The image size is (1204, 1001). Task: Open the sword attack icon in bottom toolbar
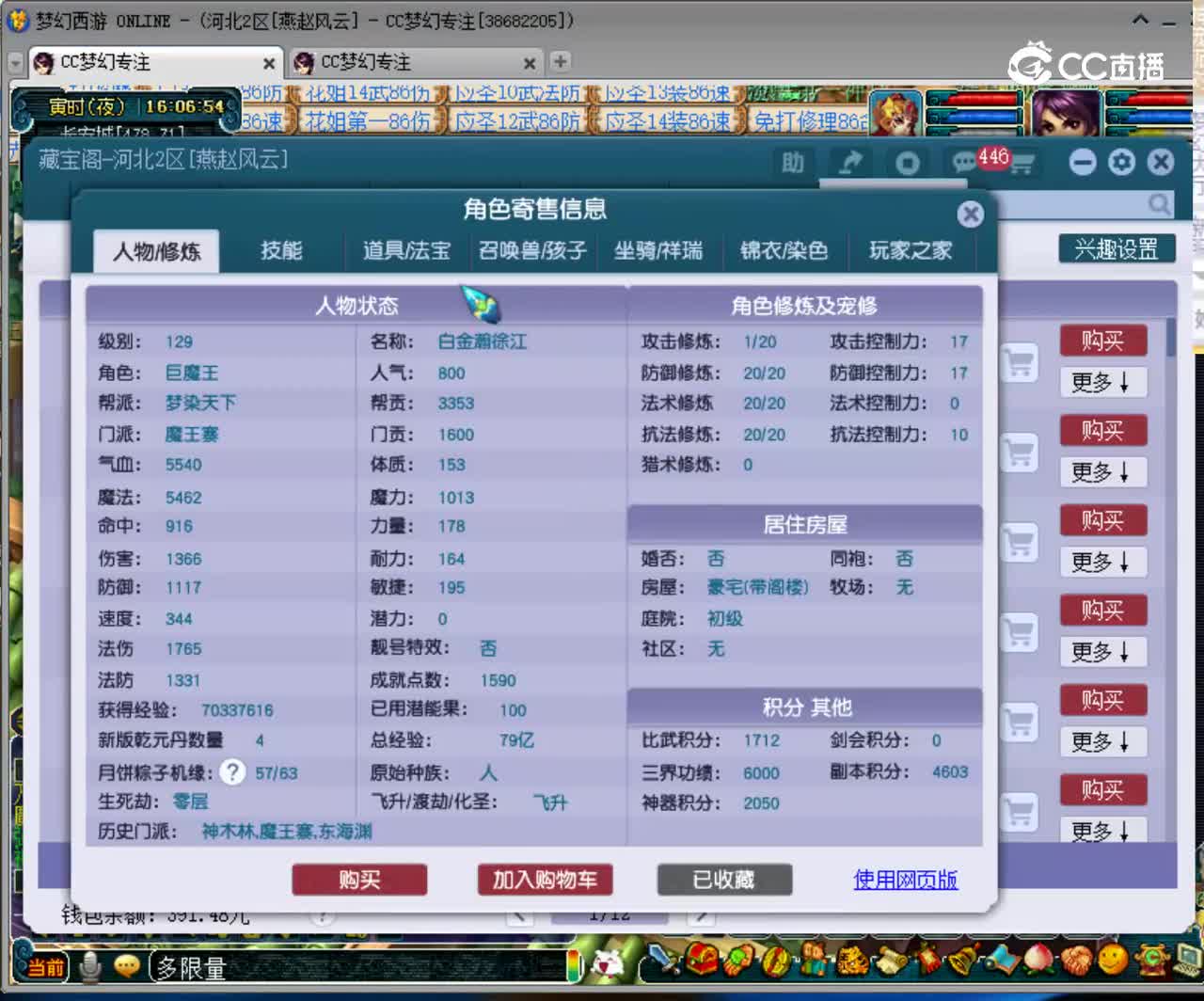click(665, 960)
